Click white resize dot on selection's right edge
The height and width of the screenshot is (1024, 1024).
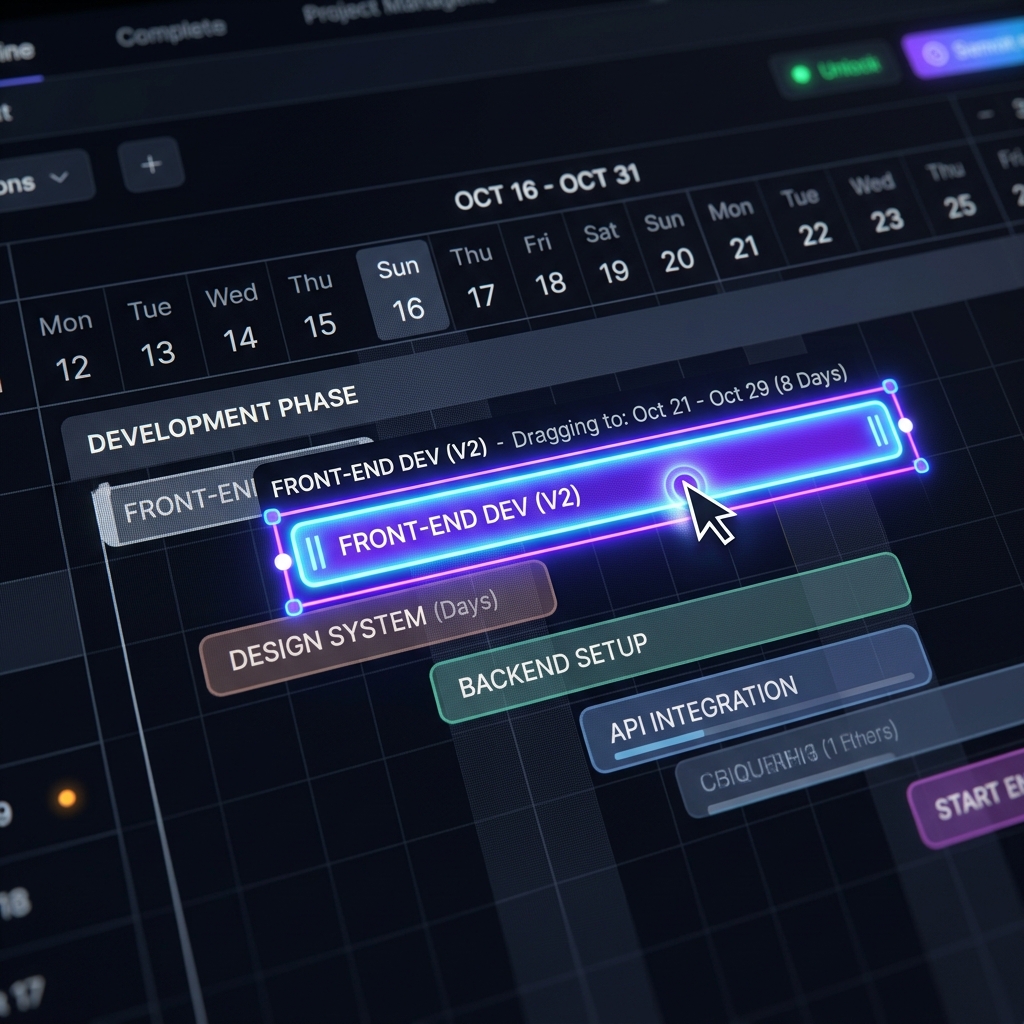click(905, 425)
